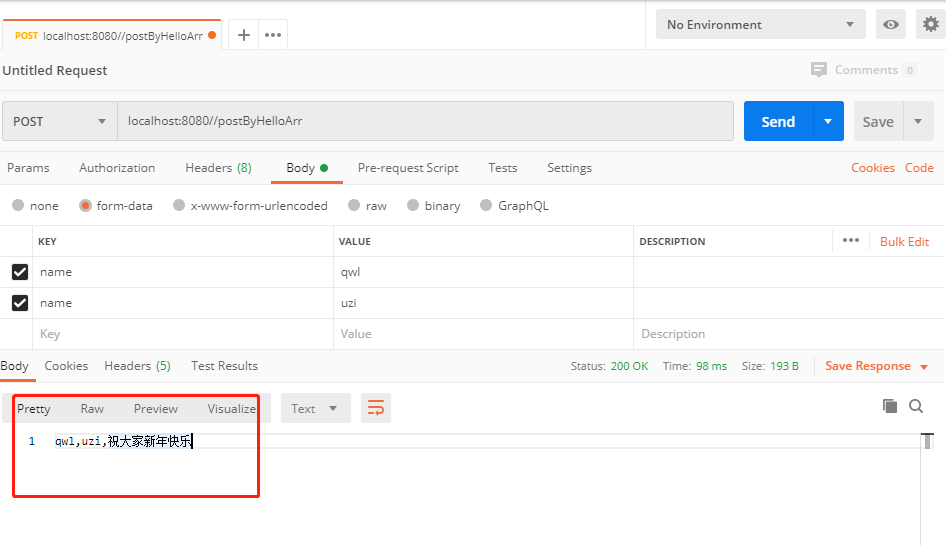Open column options ellipsis in form-data table
946x545 pixels.
(851, 240)
